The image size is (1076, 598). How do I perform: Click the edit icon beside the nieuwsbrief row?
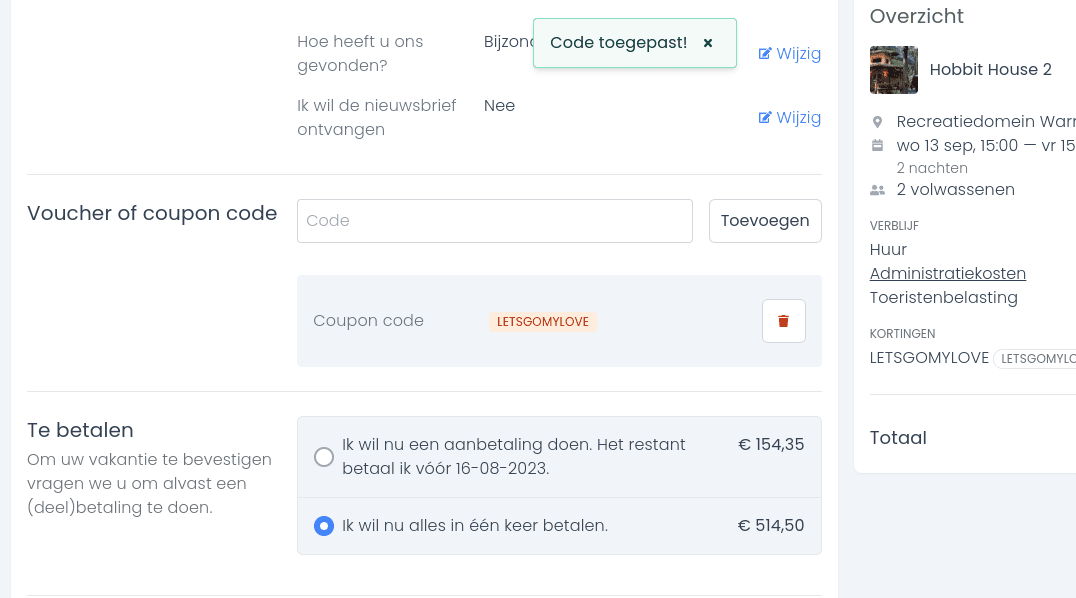(x=765, y=117)
